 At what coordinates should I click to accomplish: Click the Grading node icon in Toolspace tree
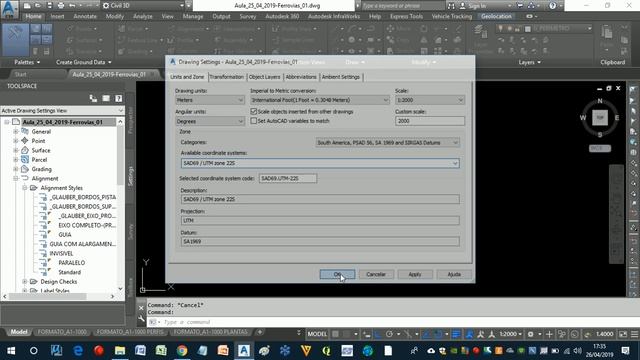25,169
